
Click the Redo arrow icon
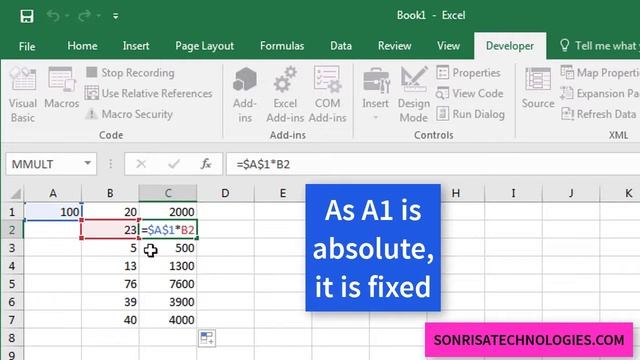coord(84,16)
